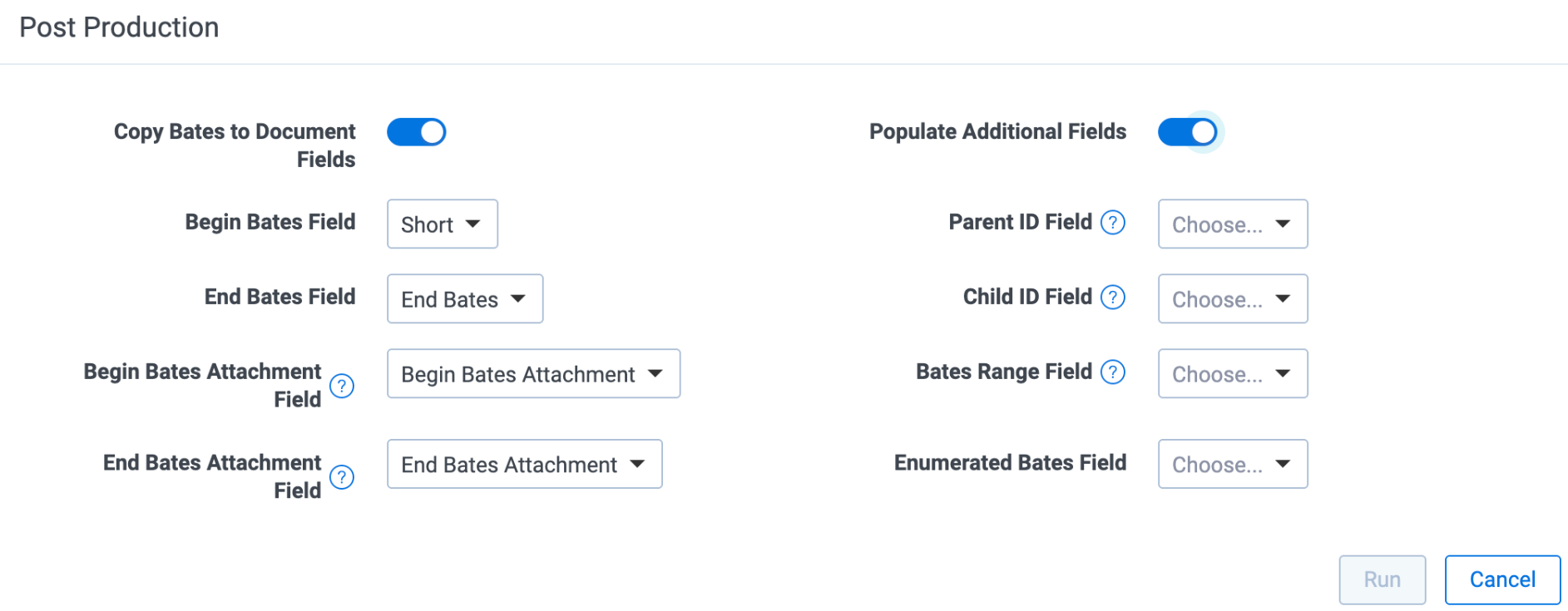Screen dimensions: 1568x611
Task: Open the End Bates Attachment dropdown
Action: 524,464
